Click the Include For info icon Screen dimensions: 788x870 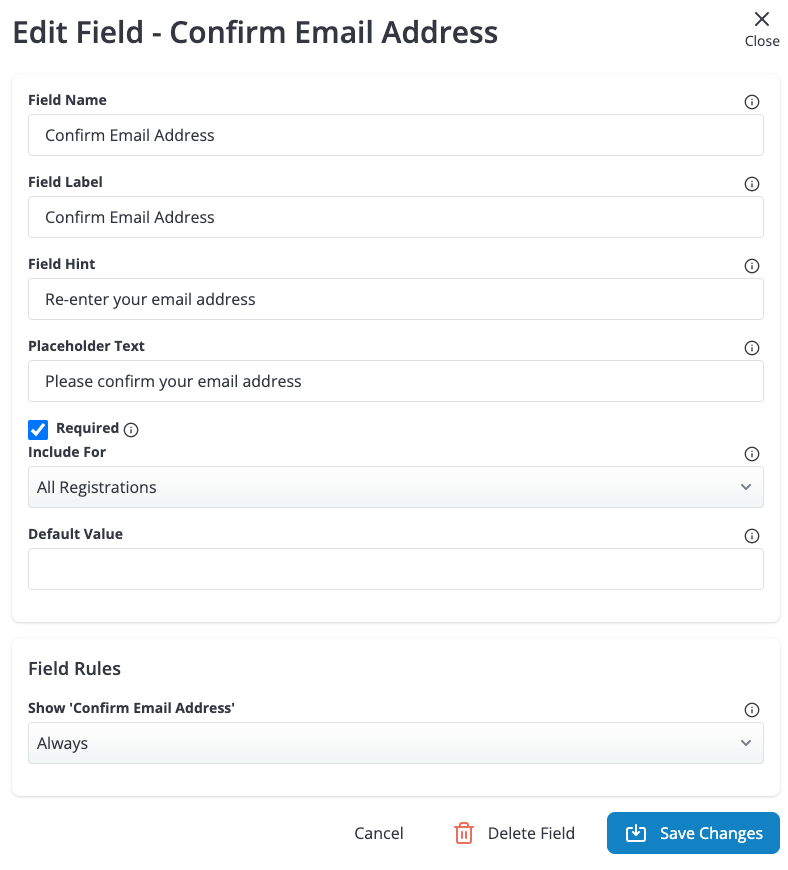coord(751,454)
